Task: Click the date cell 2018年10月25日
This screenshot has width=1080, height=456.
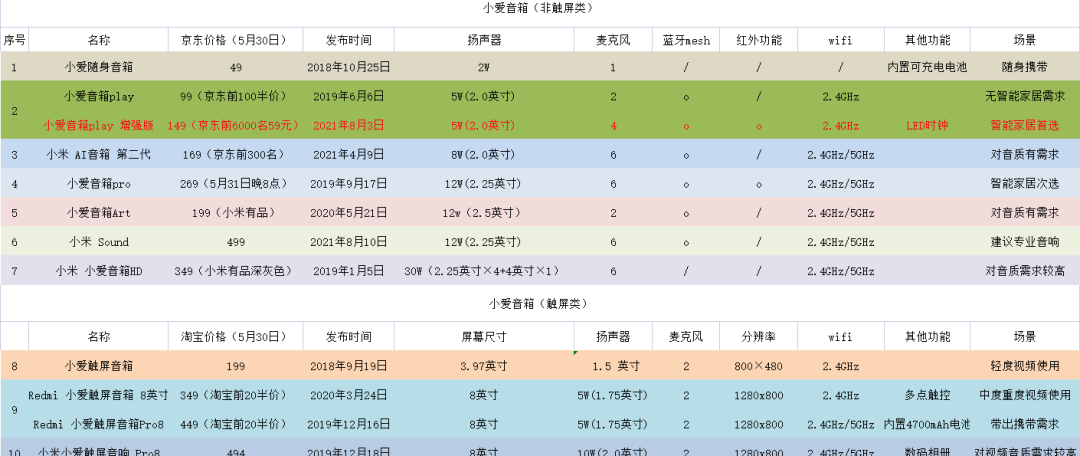Action: point(349,68)
